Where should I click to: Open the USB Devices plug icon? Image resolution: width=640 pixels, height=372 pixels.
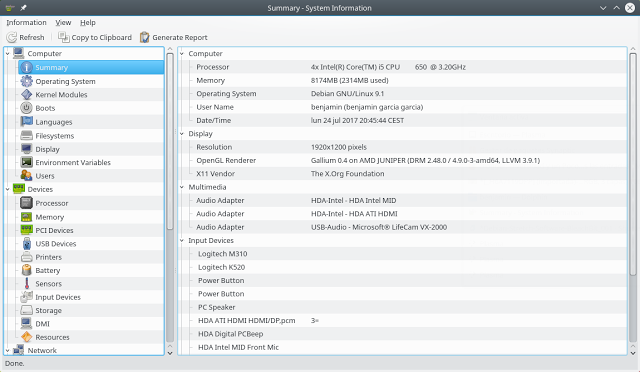[x=27, y=244]
